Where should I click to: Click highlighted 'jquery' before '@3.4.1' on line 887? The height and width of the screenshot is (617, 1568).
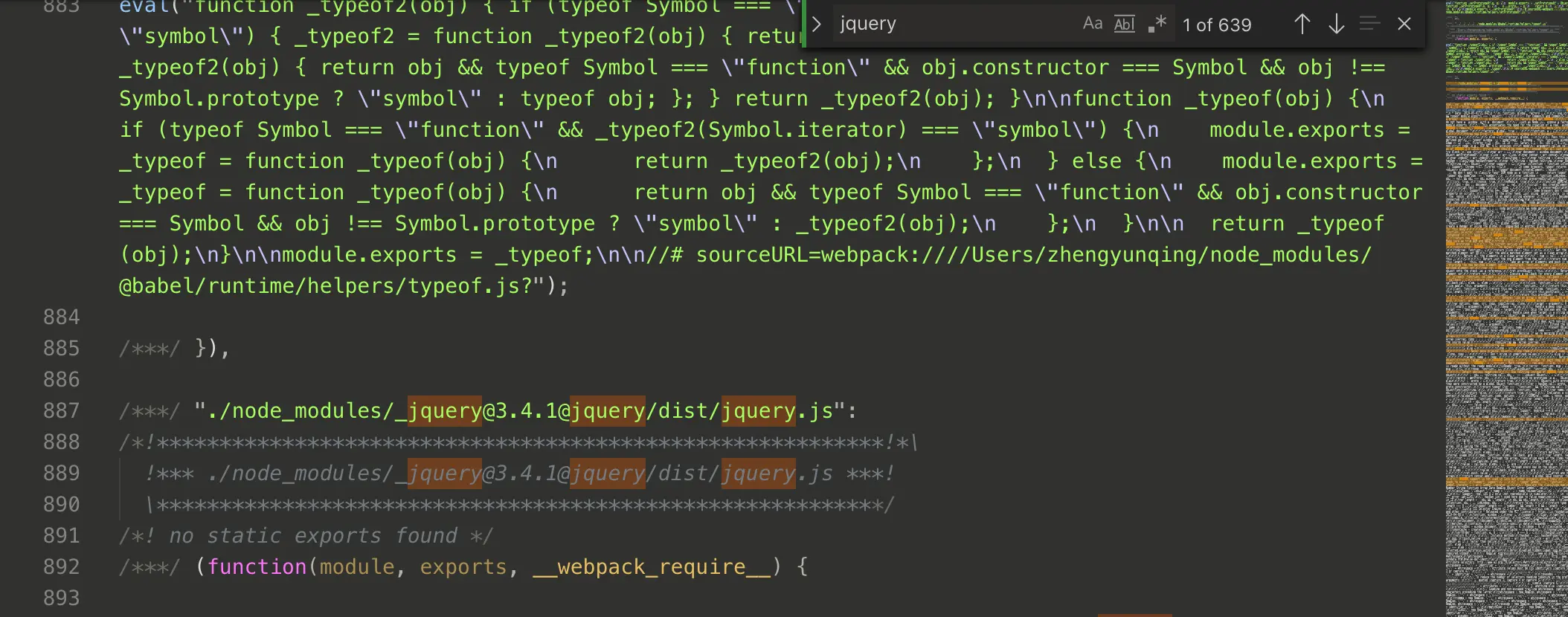point(445,410)
